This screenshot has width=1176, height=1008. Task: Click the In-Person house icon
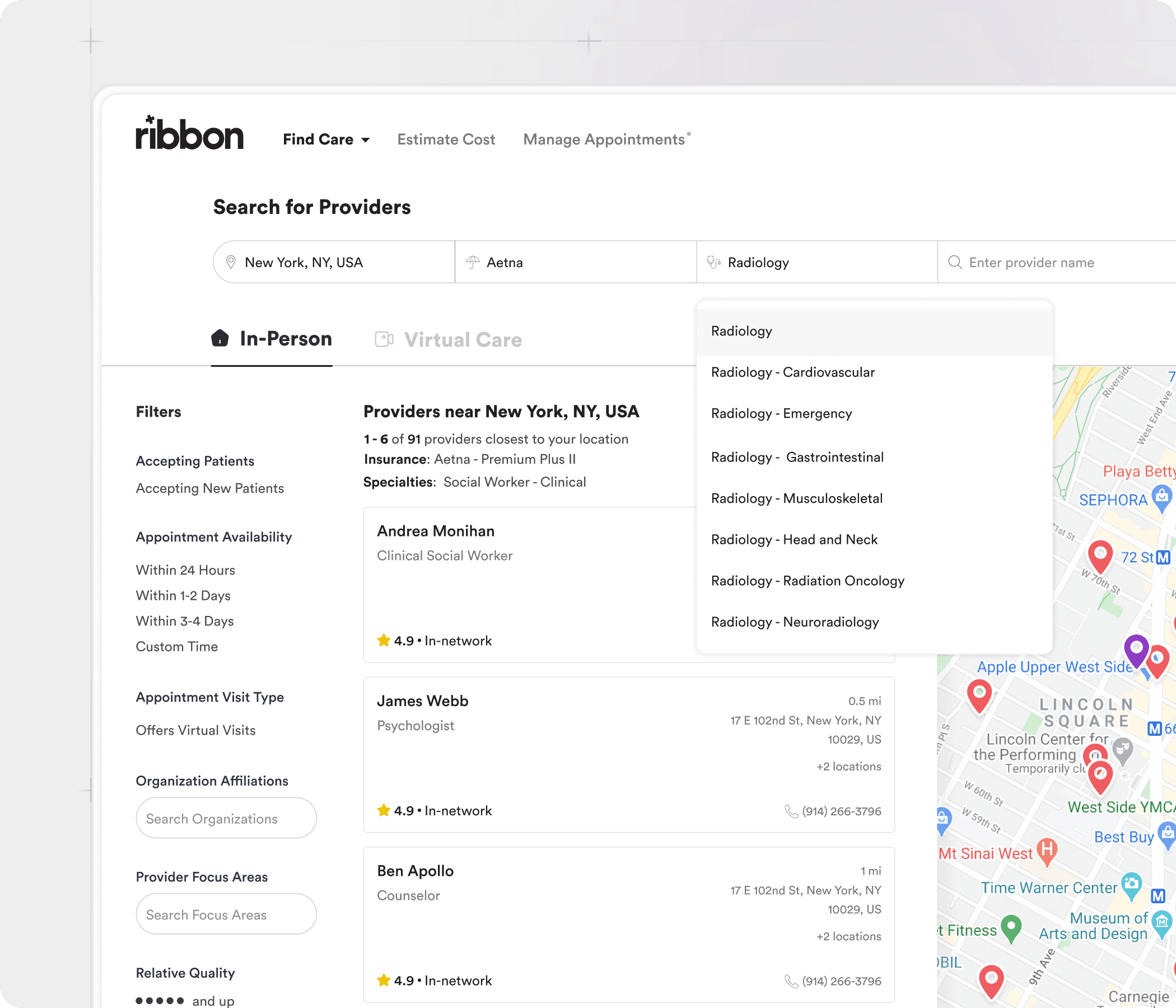(220, 338)
